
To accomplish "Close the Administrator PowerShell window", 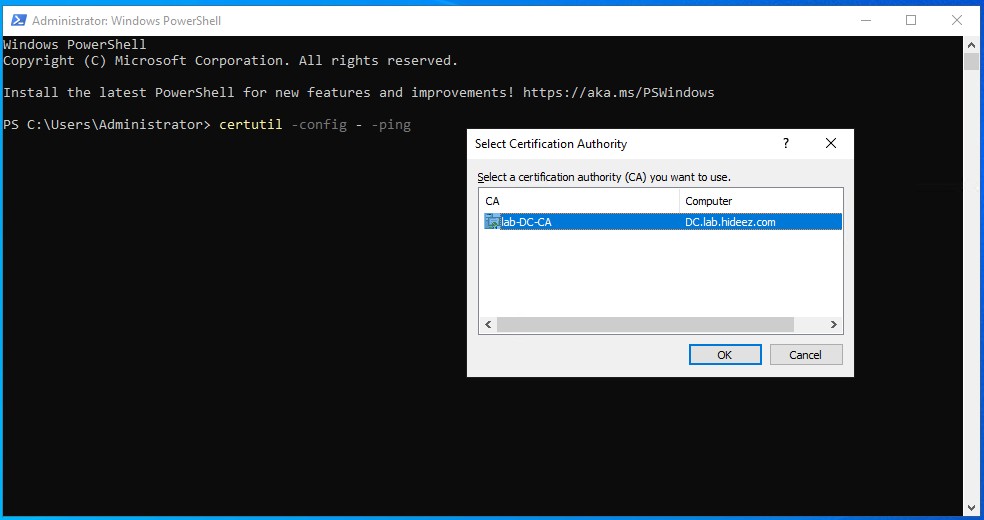I will coord(957,20).
